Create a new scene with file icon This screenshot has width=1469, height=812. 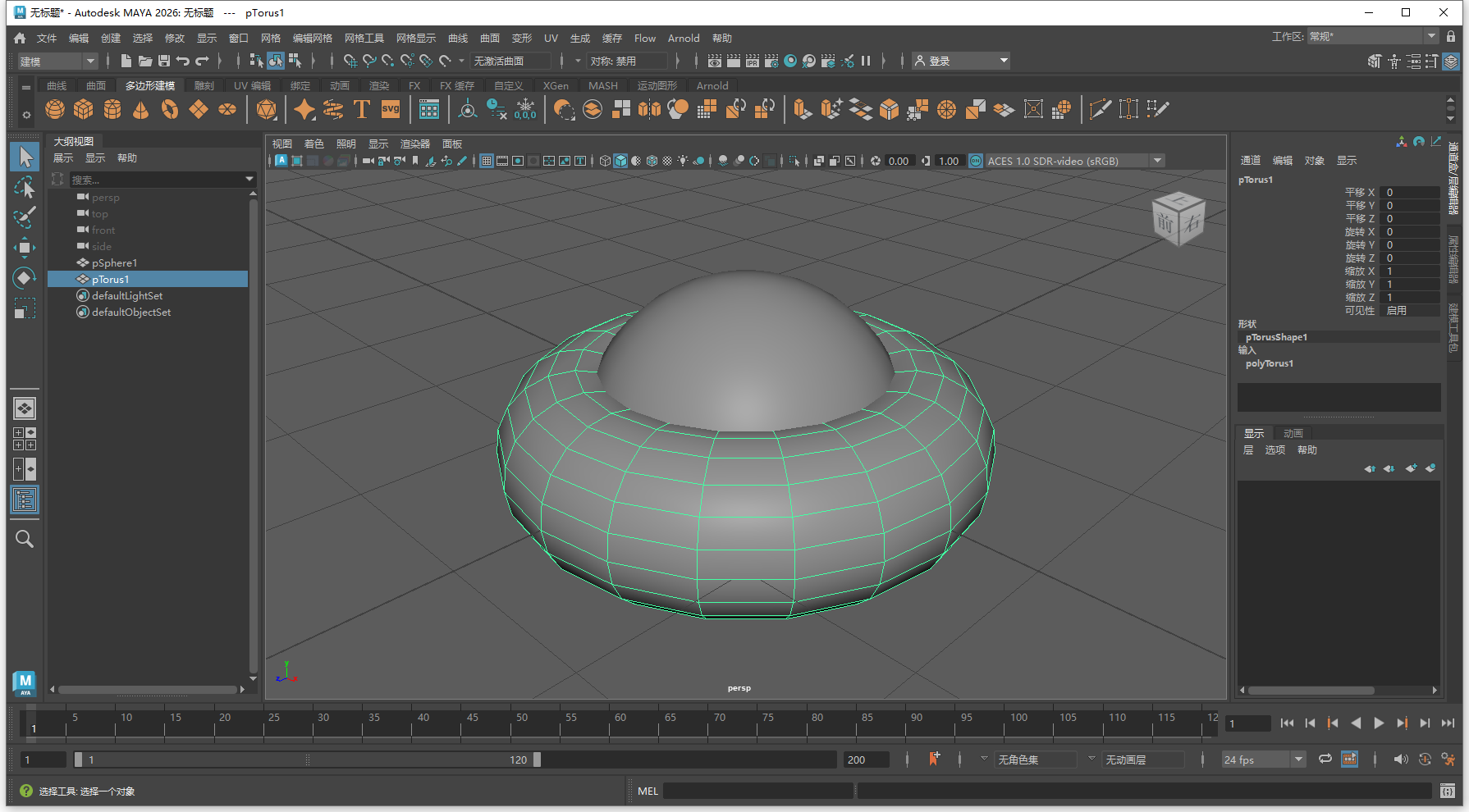point(126,61)
